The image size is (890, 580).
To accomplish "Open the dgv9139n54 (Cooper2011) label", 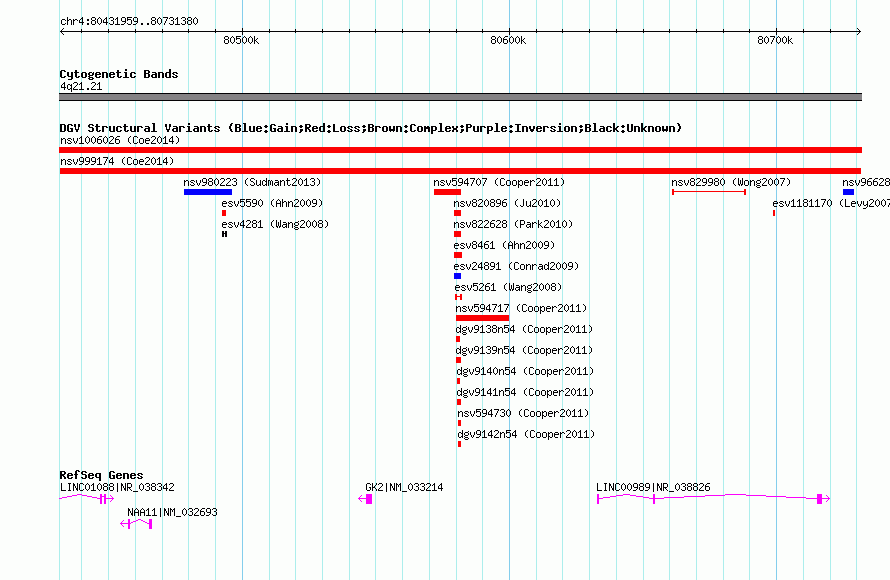I will (x=524, y=350).
